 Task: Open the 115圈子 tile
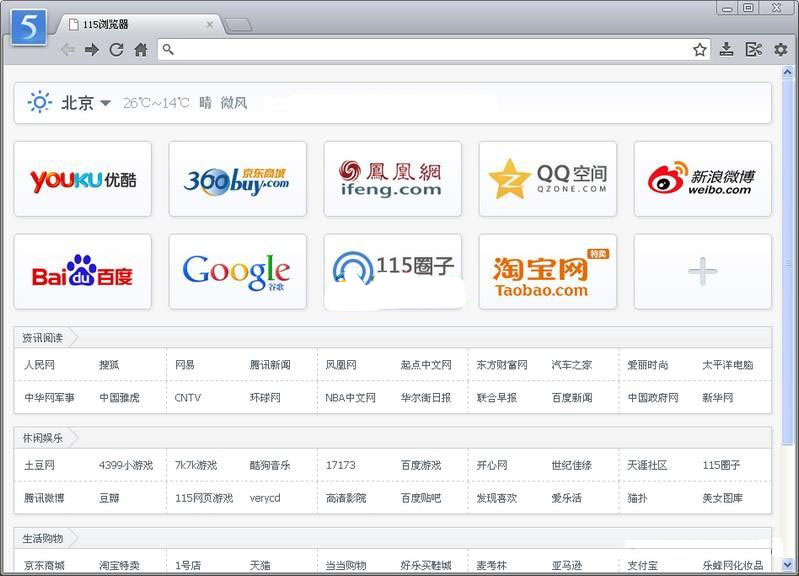click(392, 271)
